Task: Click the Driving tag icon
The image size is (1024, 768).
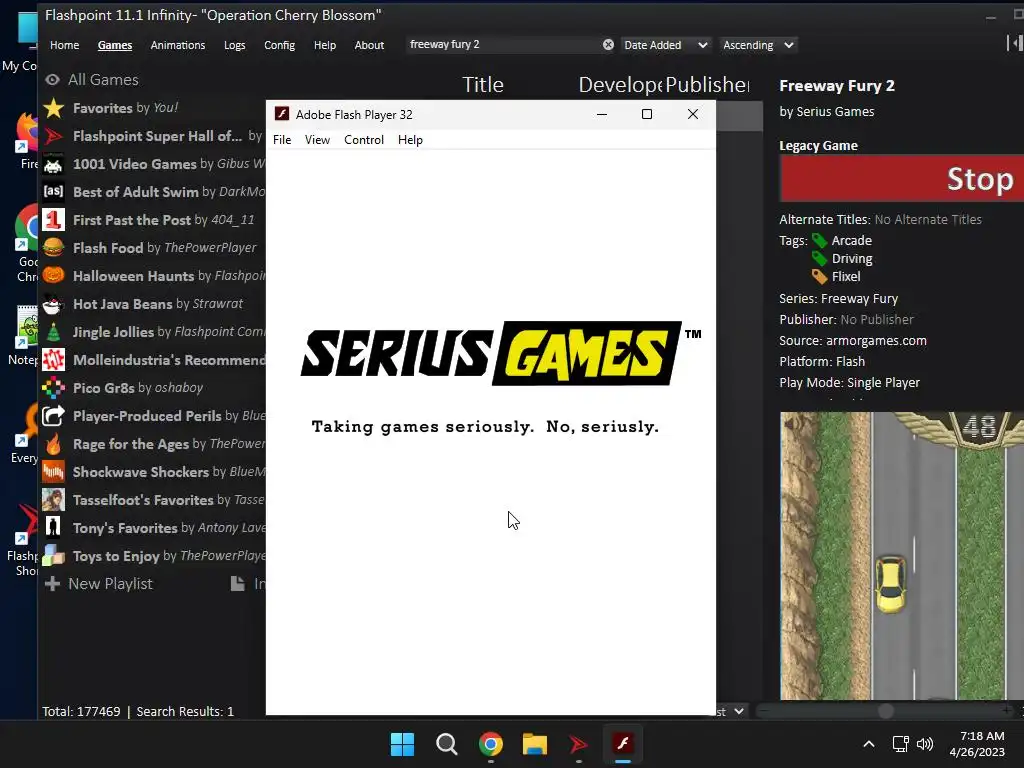Action: pyautogui.click(x=819, y=259)
